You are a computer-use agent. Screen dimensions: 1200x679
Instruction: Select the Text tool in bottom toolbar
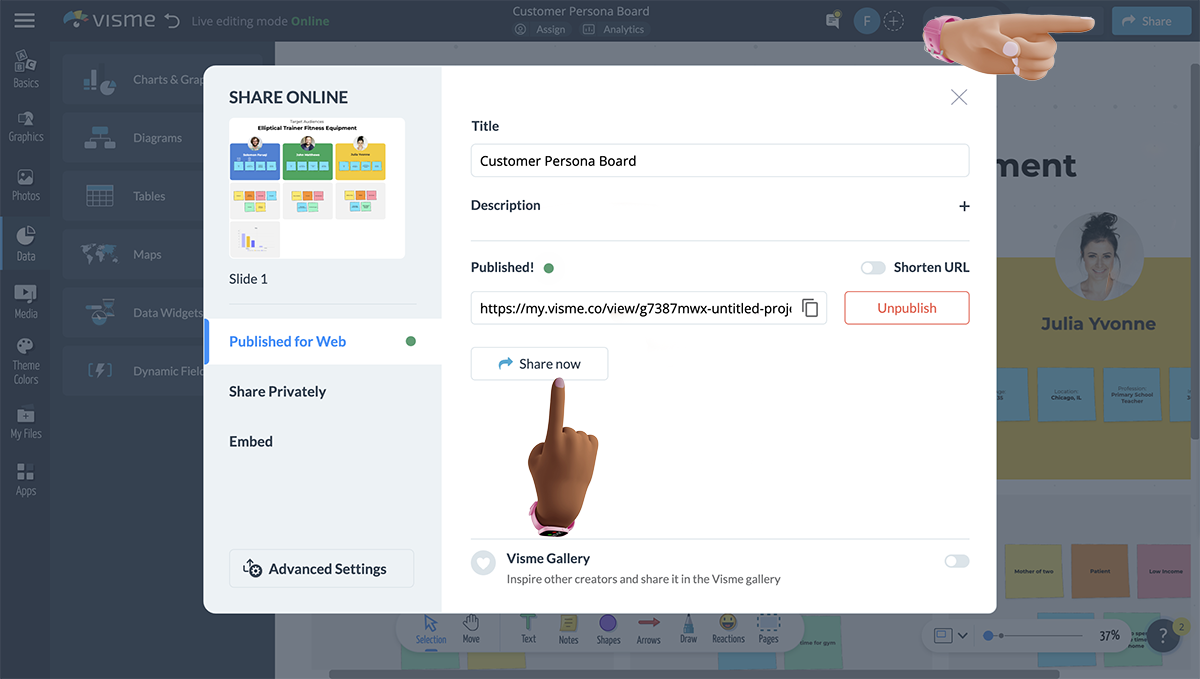tap(528, 628)
